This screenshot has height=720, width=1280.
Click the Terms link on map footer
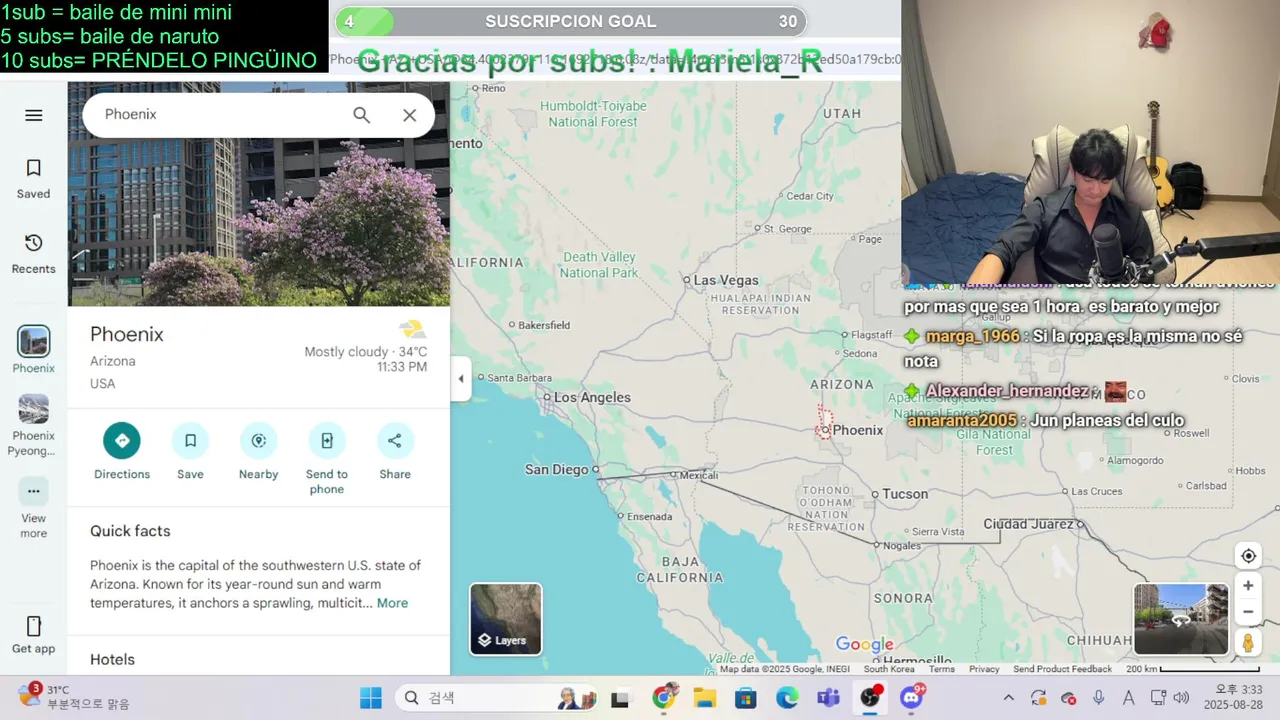tap(942, 669)
